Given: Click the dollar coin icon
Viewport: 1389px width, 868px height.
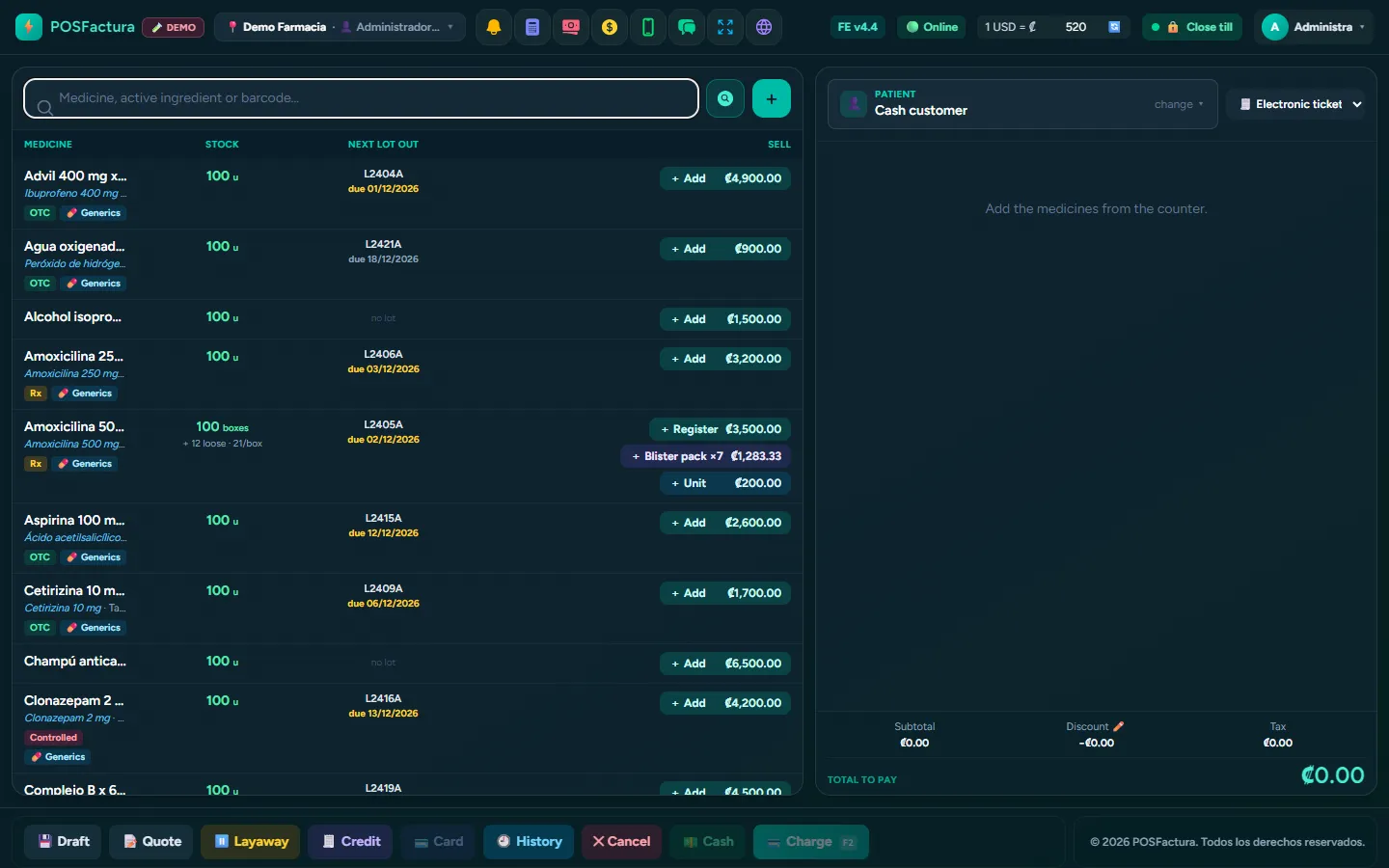Looking at the screenshot, I should pyautogui.click(x=610, y=27).
